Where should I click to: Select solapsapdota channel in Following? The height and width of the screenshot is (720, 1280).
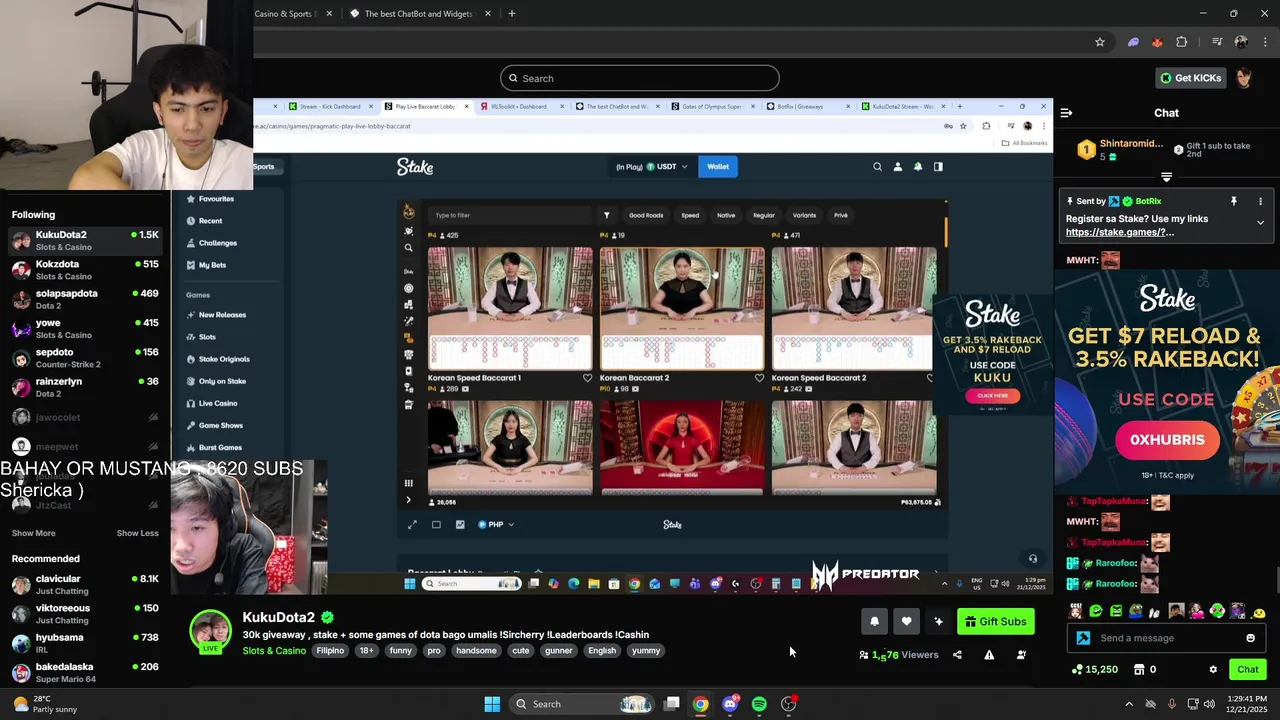85,299
